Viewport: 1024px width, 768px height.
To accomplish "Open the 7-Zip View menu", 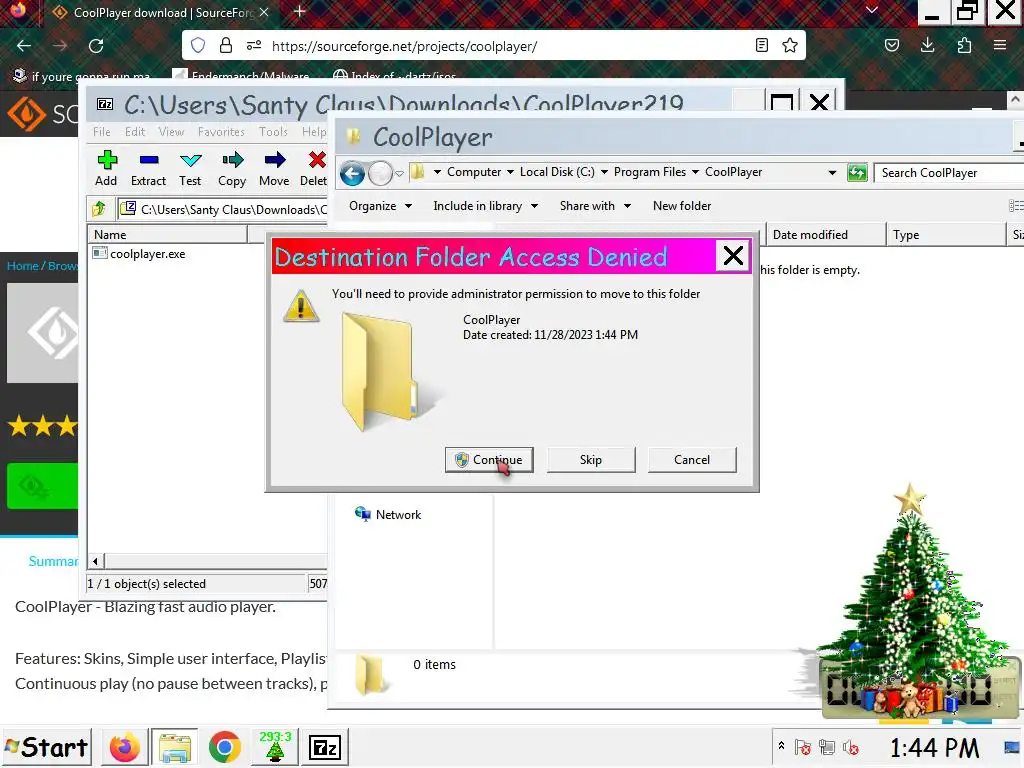I will click(x=171, y=132).
